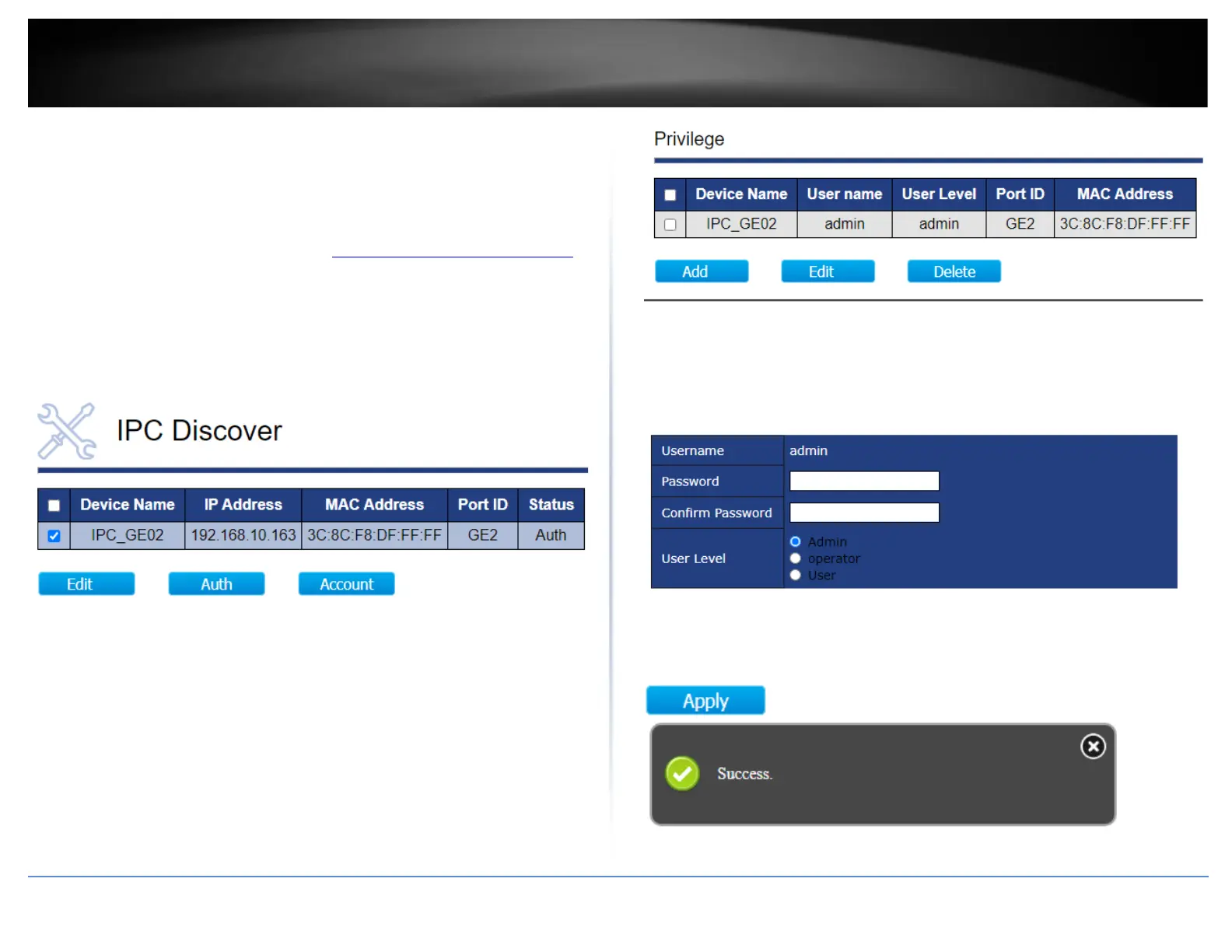1232x952 pixels.
Task: Apply the account settings
Action: [x=705, y=701]
